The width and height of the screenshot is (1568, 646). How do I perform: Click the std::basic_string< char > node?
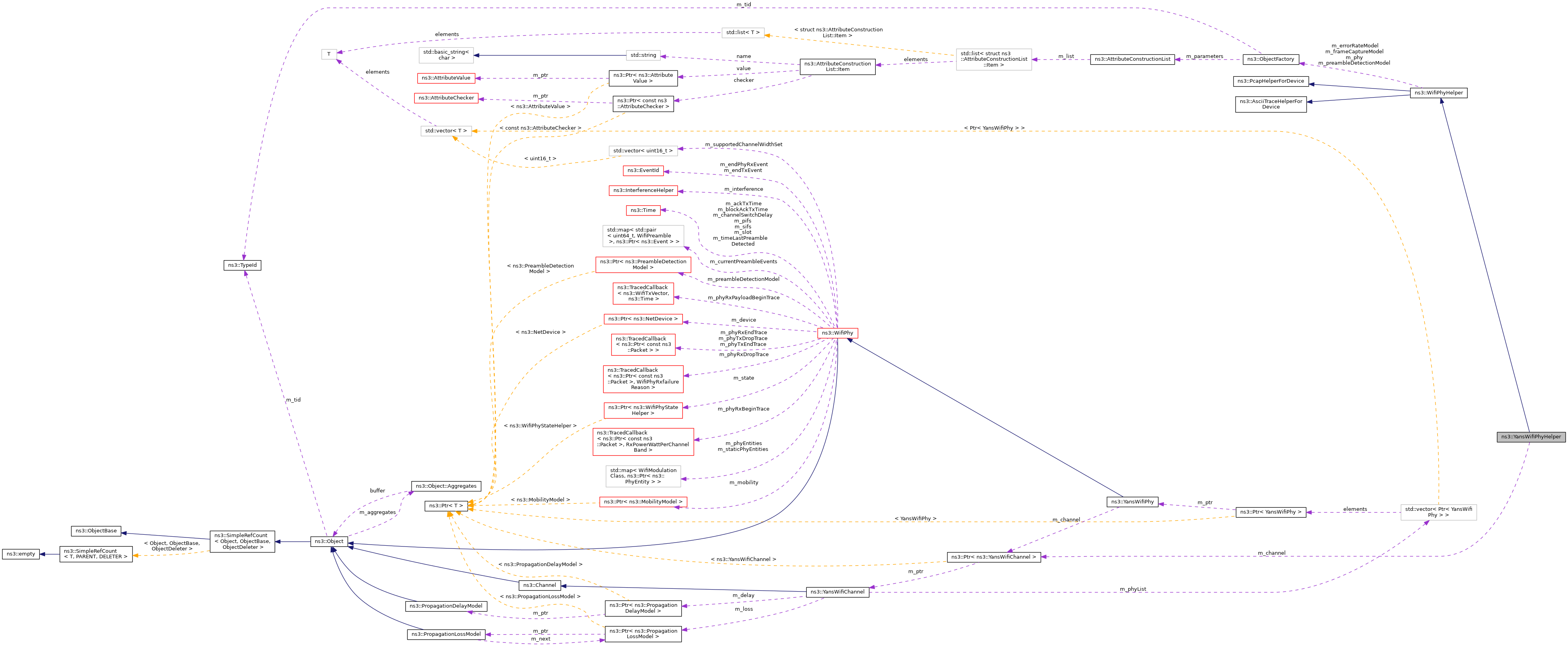(x=446, y=55)
